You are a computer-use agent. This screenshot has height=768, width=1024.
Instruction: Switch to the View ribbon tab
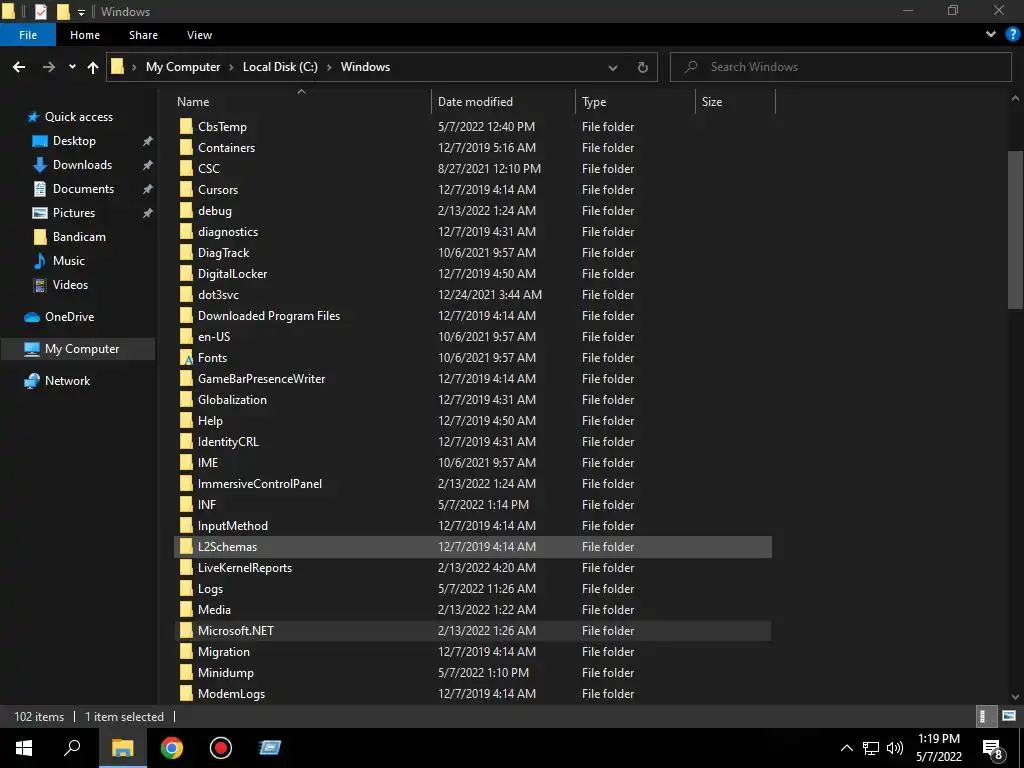[x=199, y=35]
